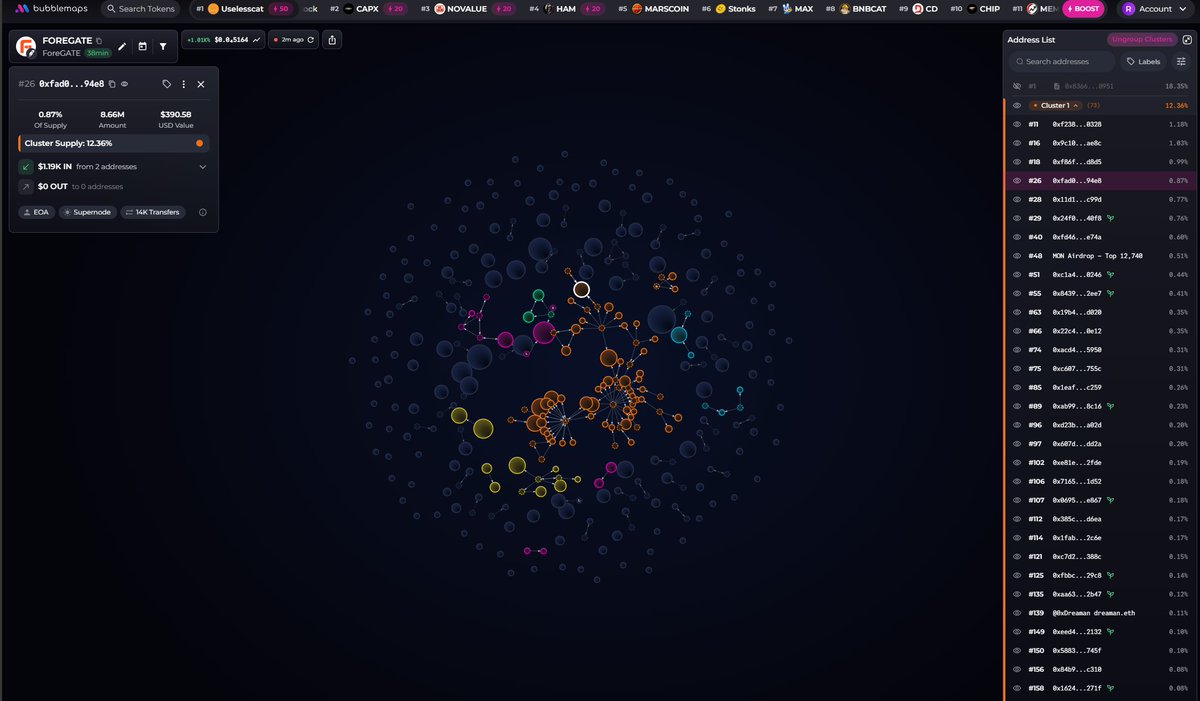Click the pencil edit icon
Screen dimensions: 1200x701
coord(122,46)
